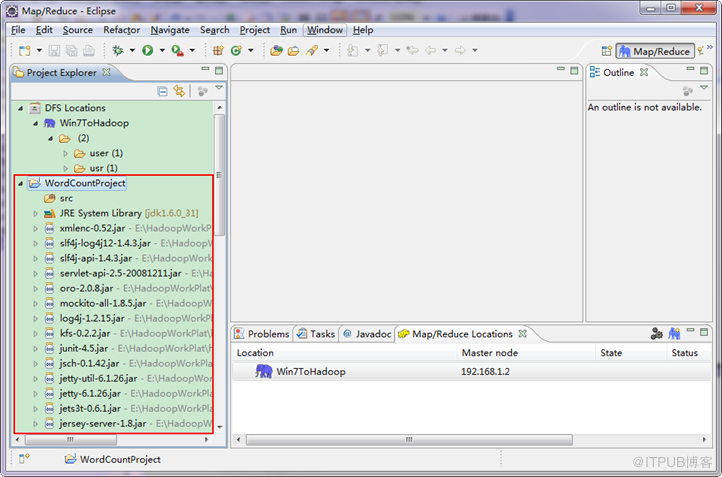This screenshot has width=722, height=477.
Task: Click the New wizard toolbar icon
Action: (25, 50)
